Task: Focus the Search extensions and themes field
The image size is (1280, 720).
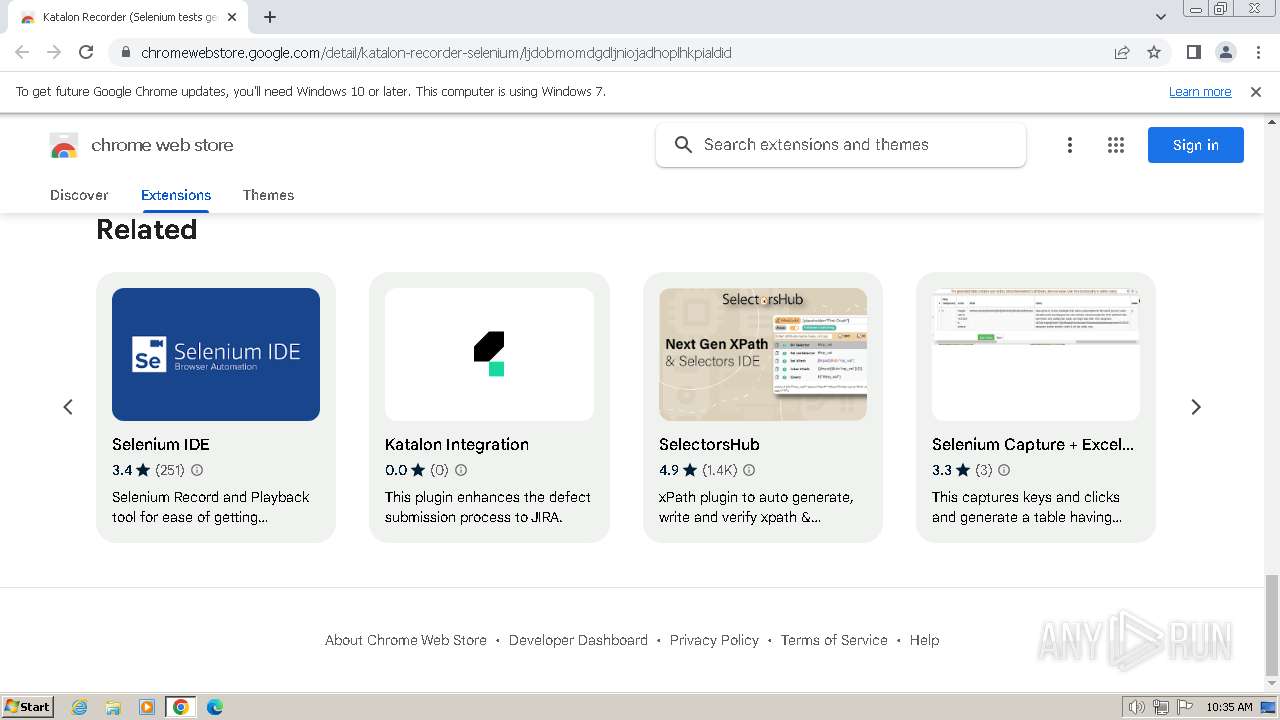Action: click(841, 145)
